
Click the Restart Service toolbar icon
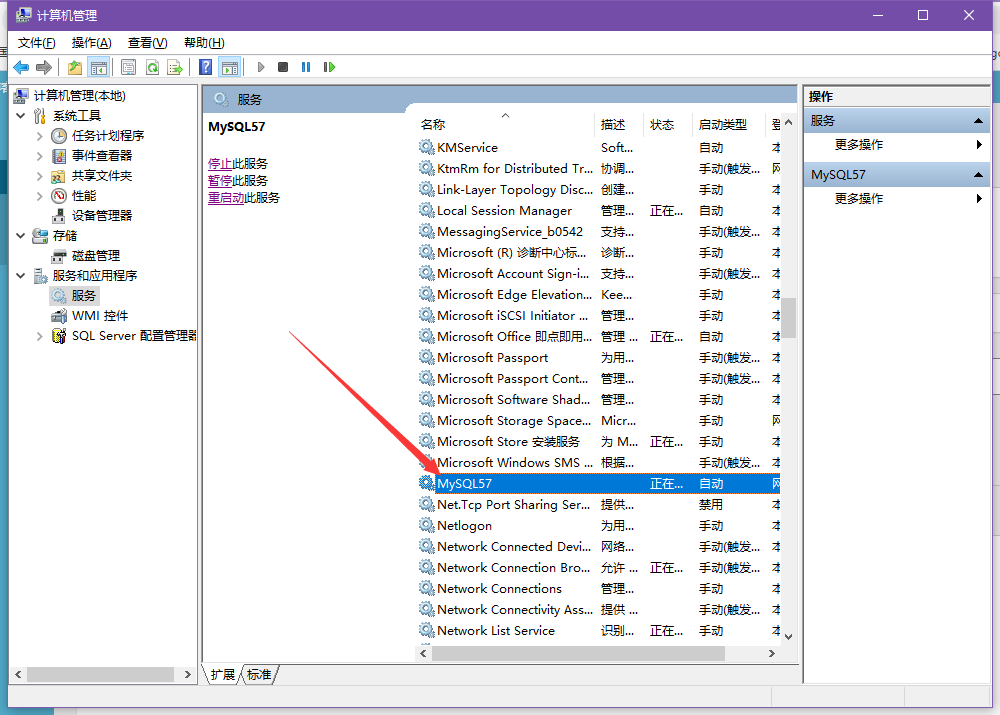click(329, 67)
